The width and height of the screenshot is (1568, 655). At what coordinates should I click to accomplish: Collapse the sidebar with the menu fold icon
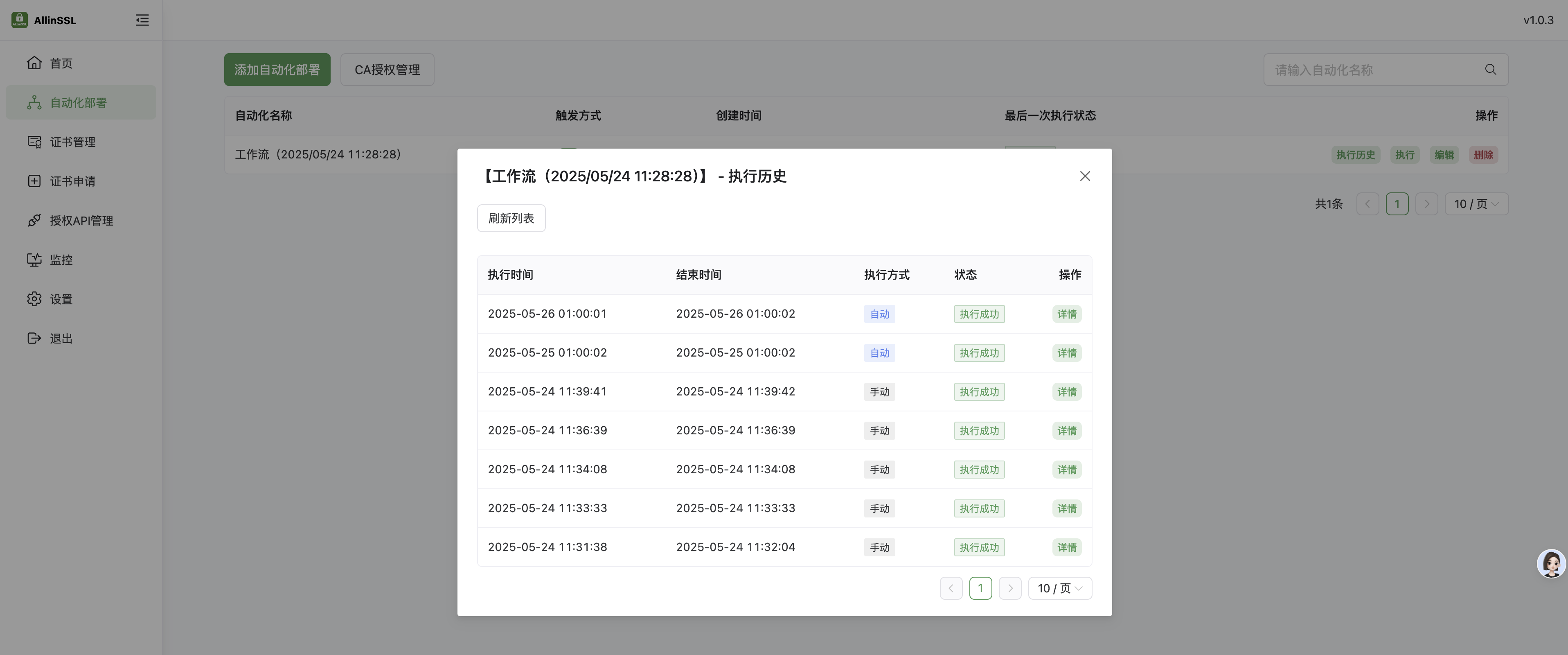click(142, 20)
